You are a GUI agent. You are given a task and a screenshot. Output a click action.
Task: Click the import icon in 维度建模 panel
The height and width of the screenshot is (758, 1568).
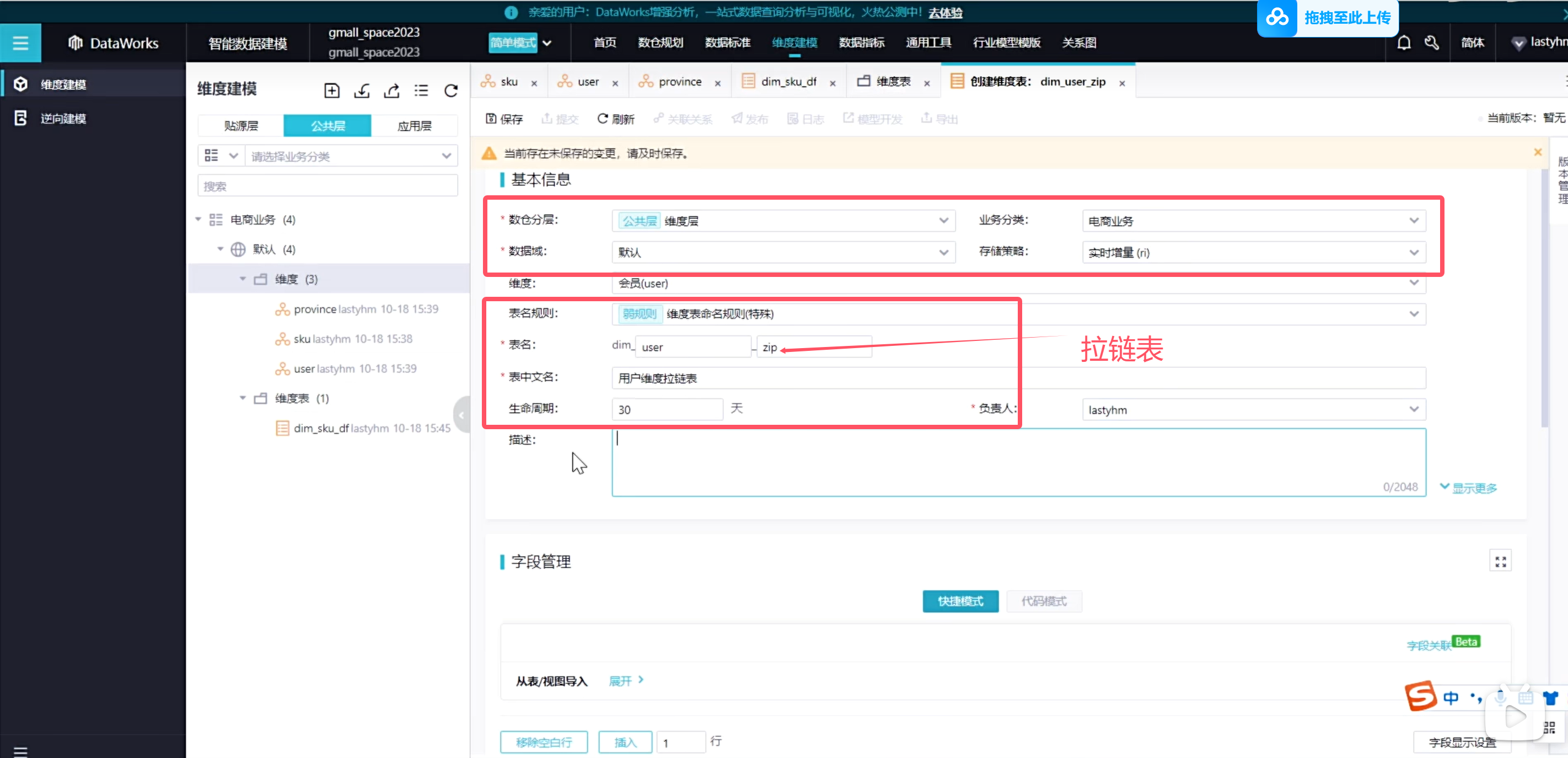[362, 90]
